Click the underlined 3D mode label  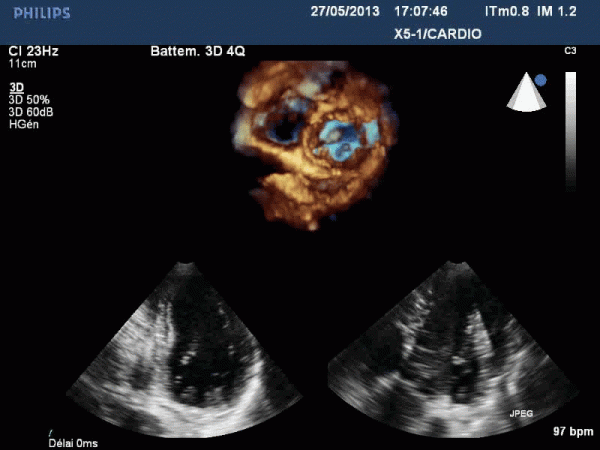(16, 88)
